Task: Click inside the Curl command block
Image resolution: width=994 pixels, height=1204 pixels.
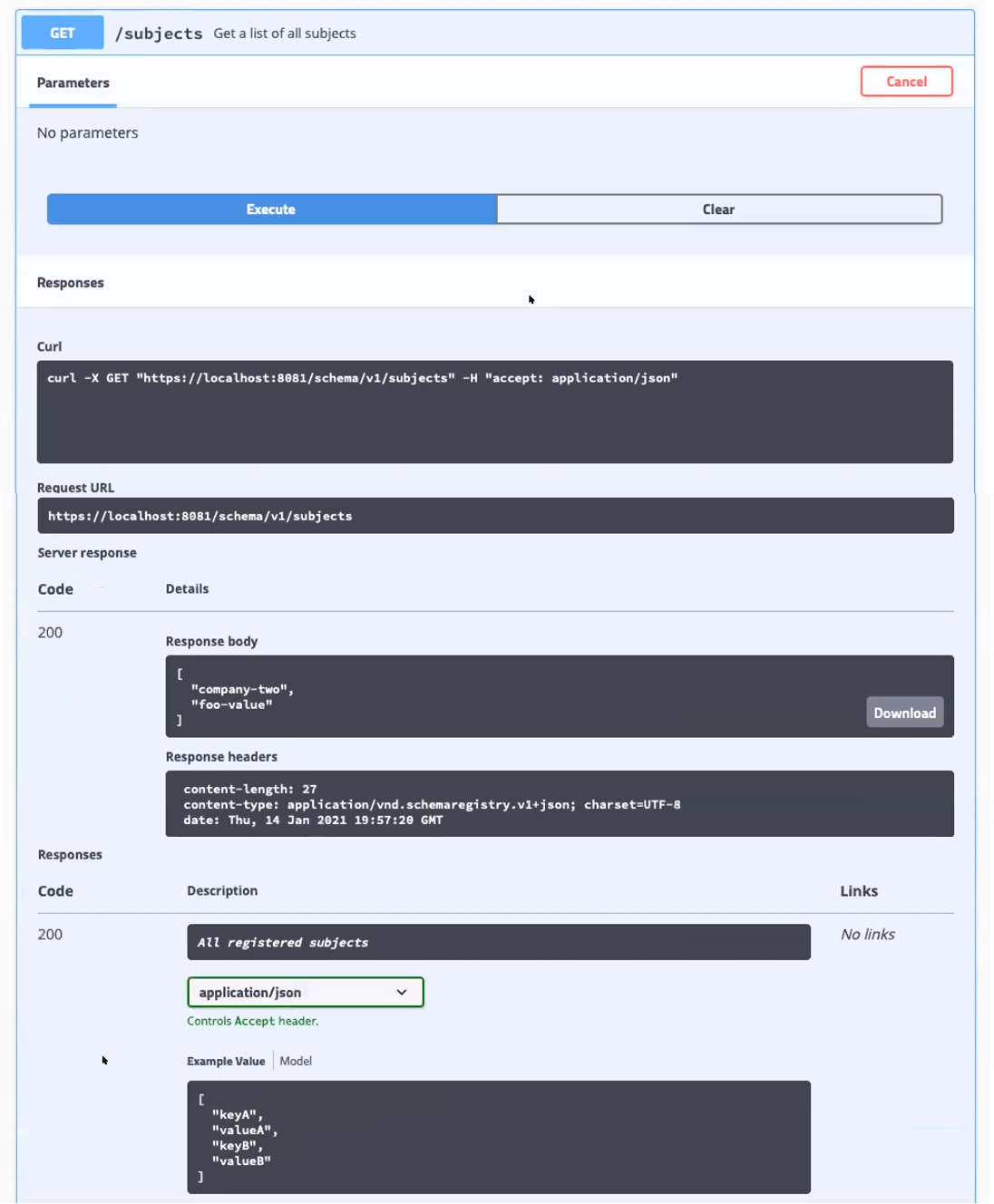Action: (494, 412)
